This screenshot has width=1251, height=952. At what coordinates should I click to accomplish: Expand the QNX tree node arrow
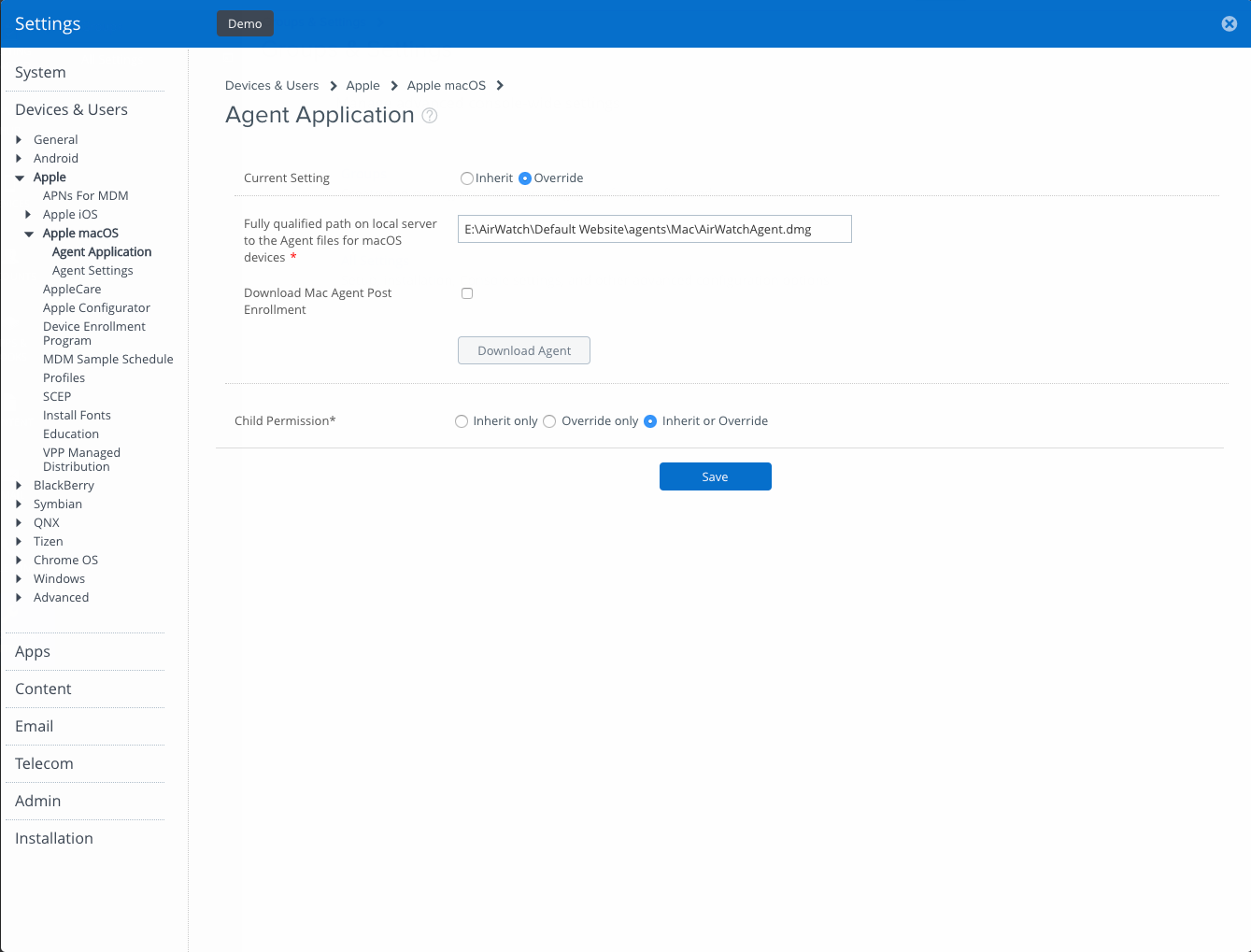[19, 523]
